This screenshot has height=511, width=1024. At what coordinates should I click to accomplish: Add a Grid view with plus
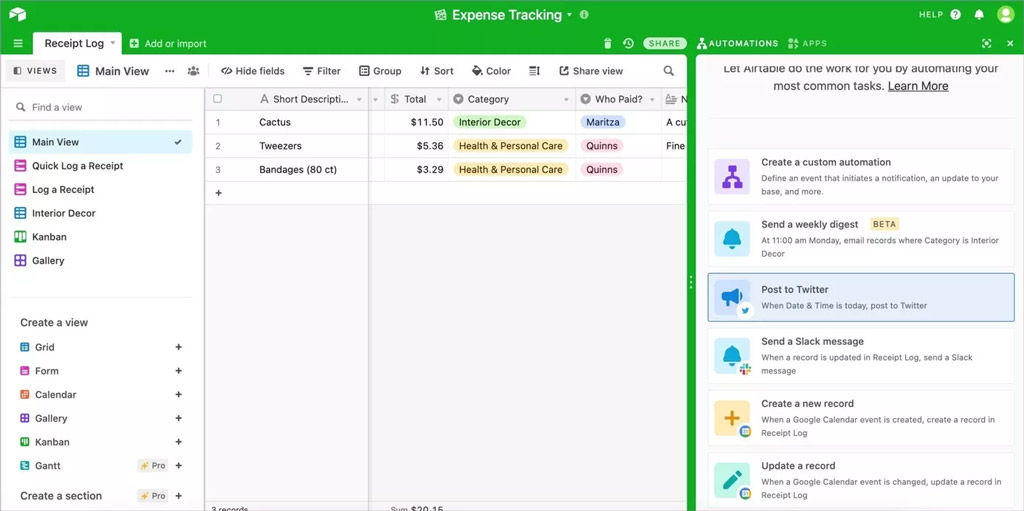click(x=178, y=347)
